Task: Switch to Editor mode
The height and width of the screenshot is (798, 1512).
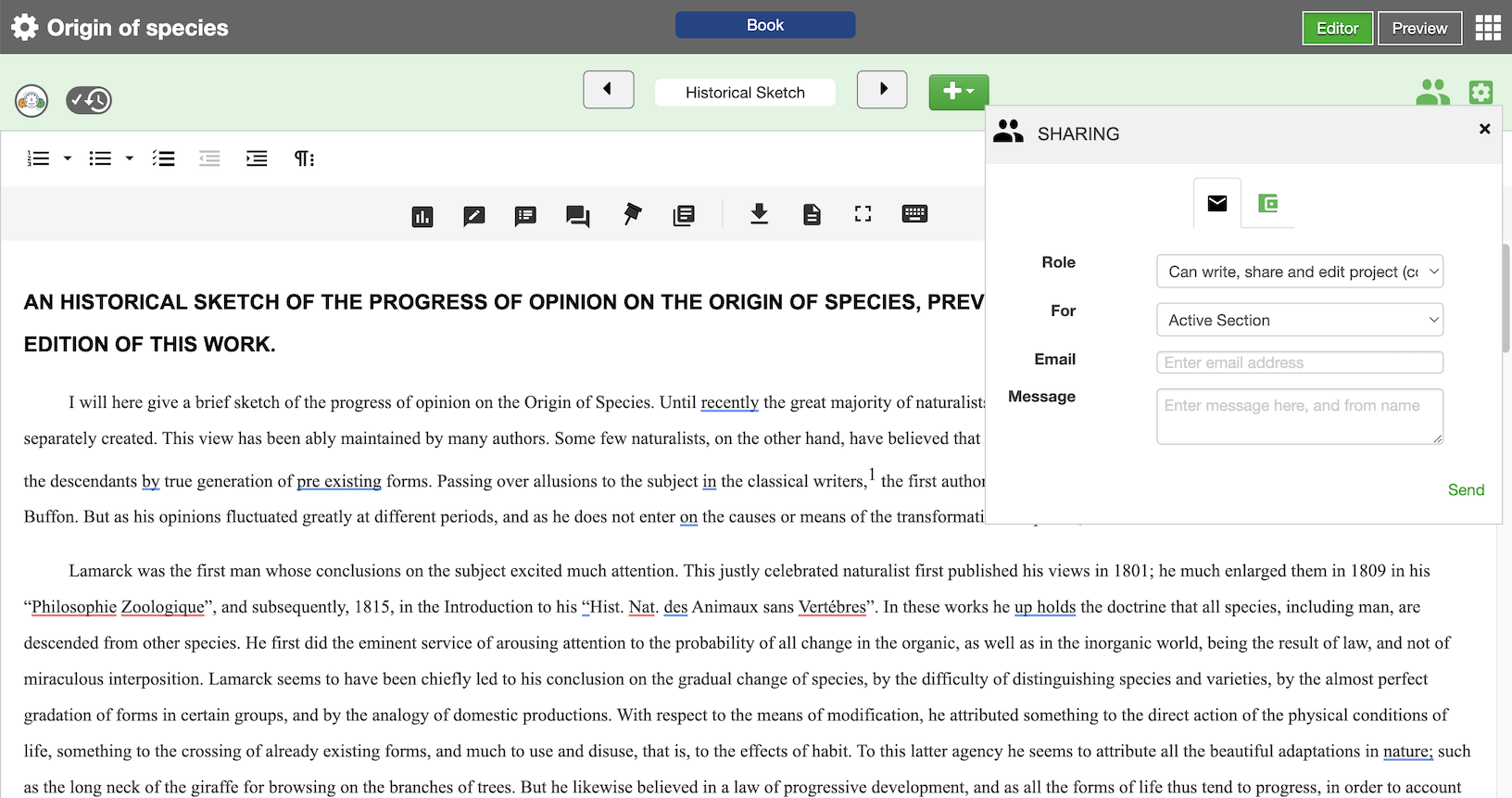Action: tap(1337, 29)
